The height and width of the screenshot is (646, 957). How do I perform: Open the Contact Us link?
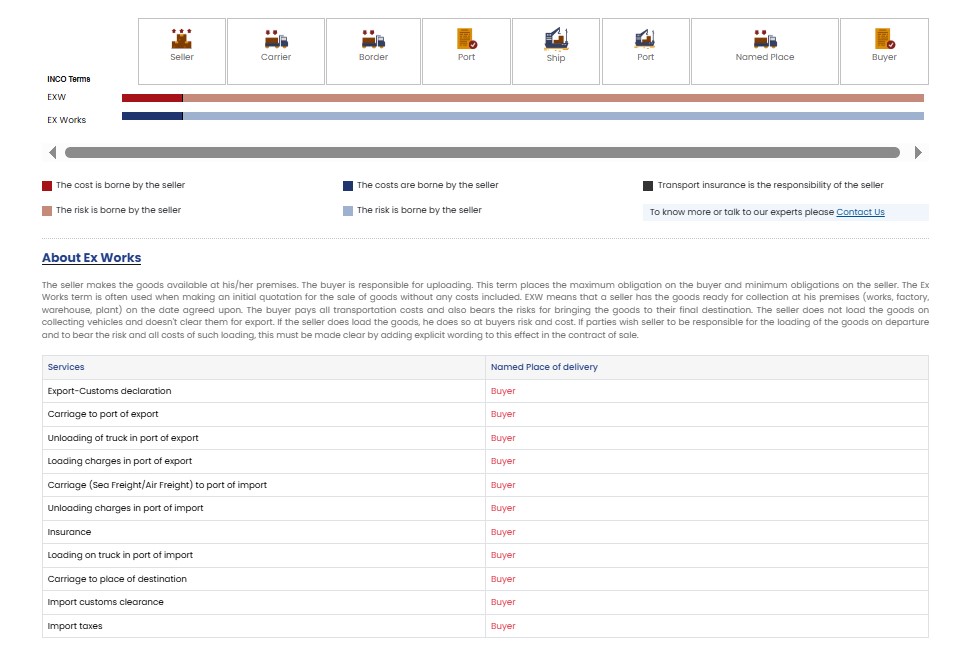click(x=860, y=212)
